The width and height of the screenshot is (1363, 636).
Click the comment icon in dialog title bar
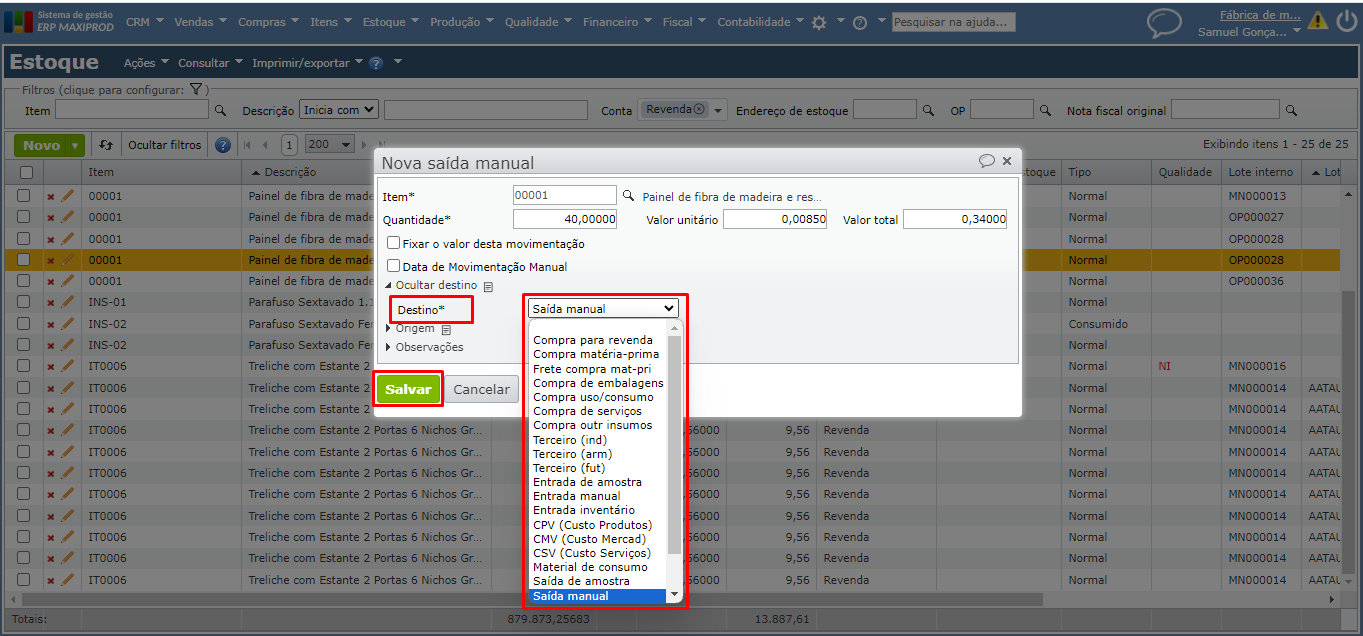point(987,161)
